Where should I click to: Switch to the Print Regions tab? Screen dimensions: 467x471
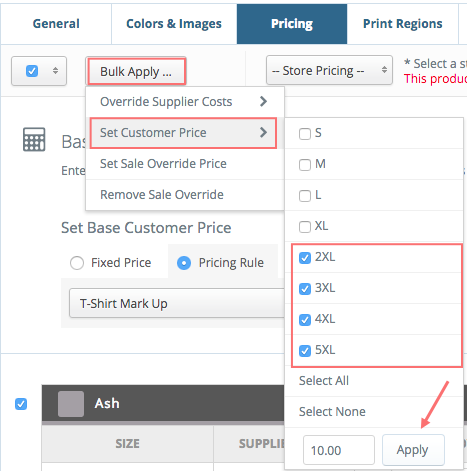[403, 24]
